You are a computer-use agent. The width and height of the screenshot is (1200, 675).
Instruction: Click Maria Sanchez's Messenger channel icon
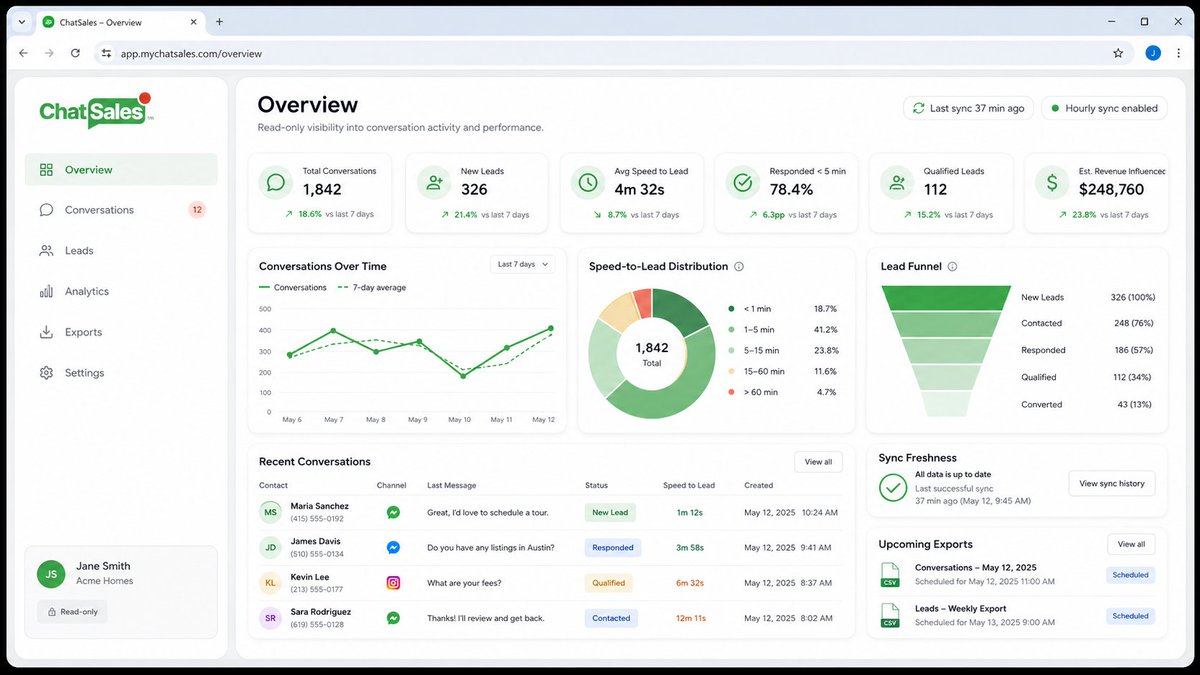(x=394, y=512)
